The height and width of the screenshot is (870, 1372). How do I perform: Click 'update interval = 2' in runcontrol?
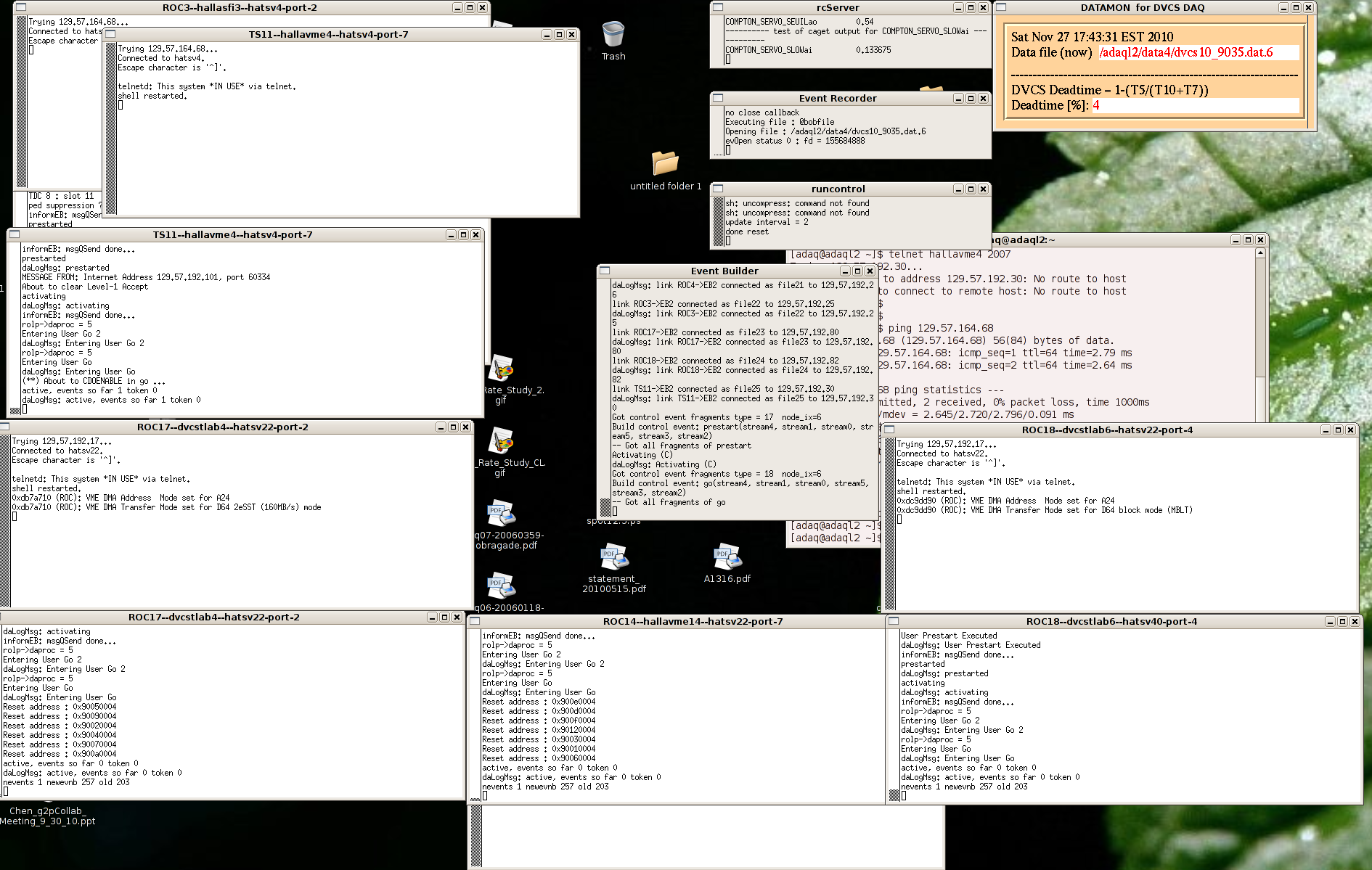[767, 222]
